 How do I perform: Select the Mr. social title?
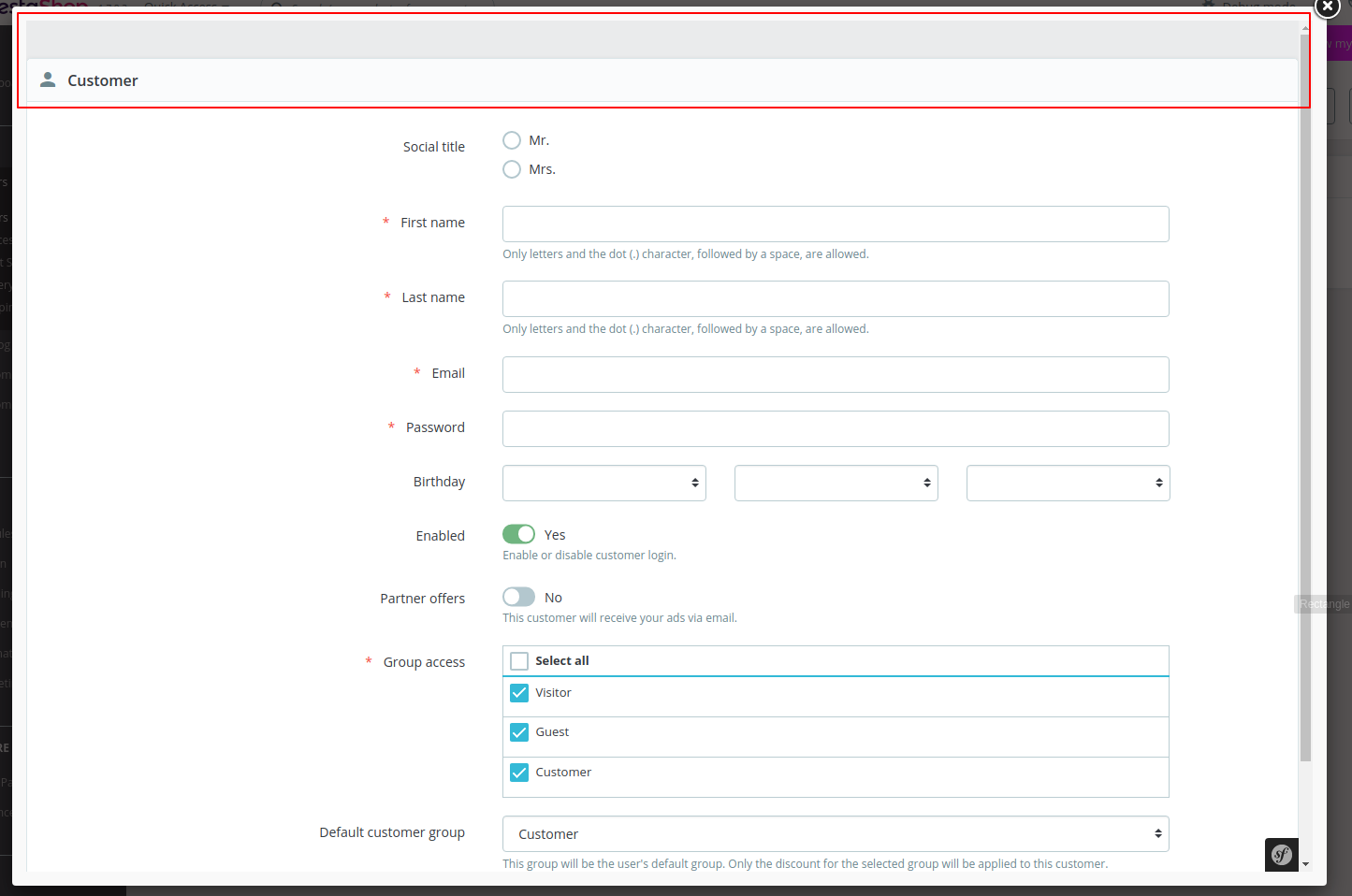tap(512, 139)
